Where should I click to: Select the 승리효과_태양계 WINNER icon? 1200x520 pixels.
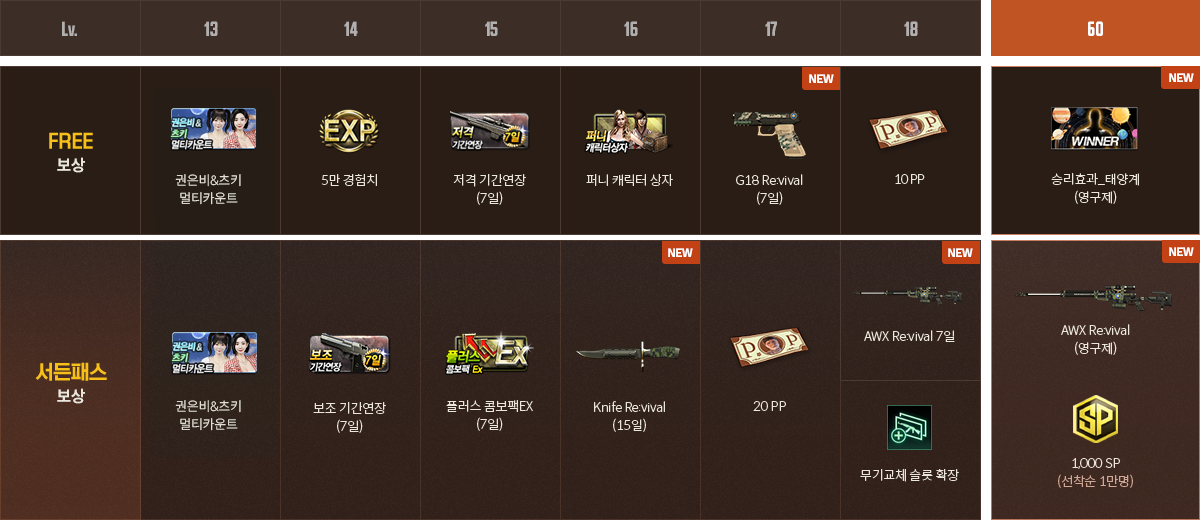(x=1094, y=128)
